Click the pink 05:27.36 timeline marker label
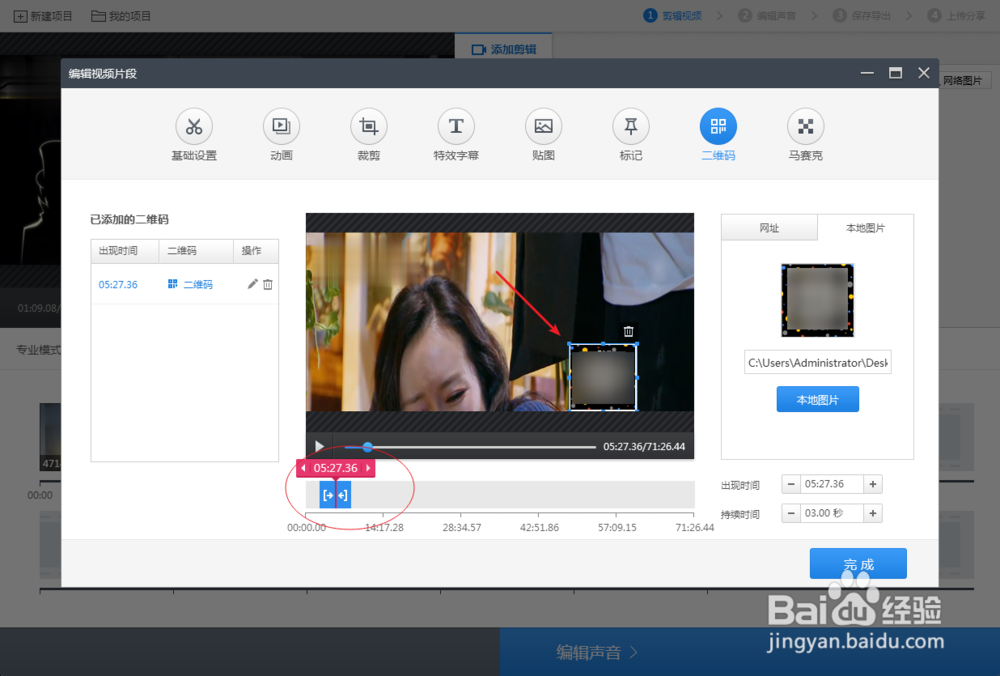 click(x=335, y=468)
